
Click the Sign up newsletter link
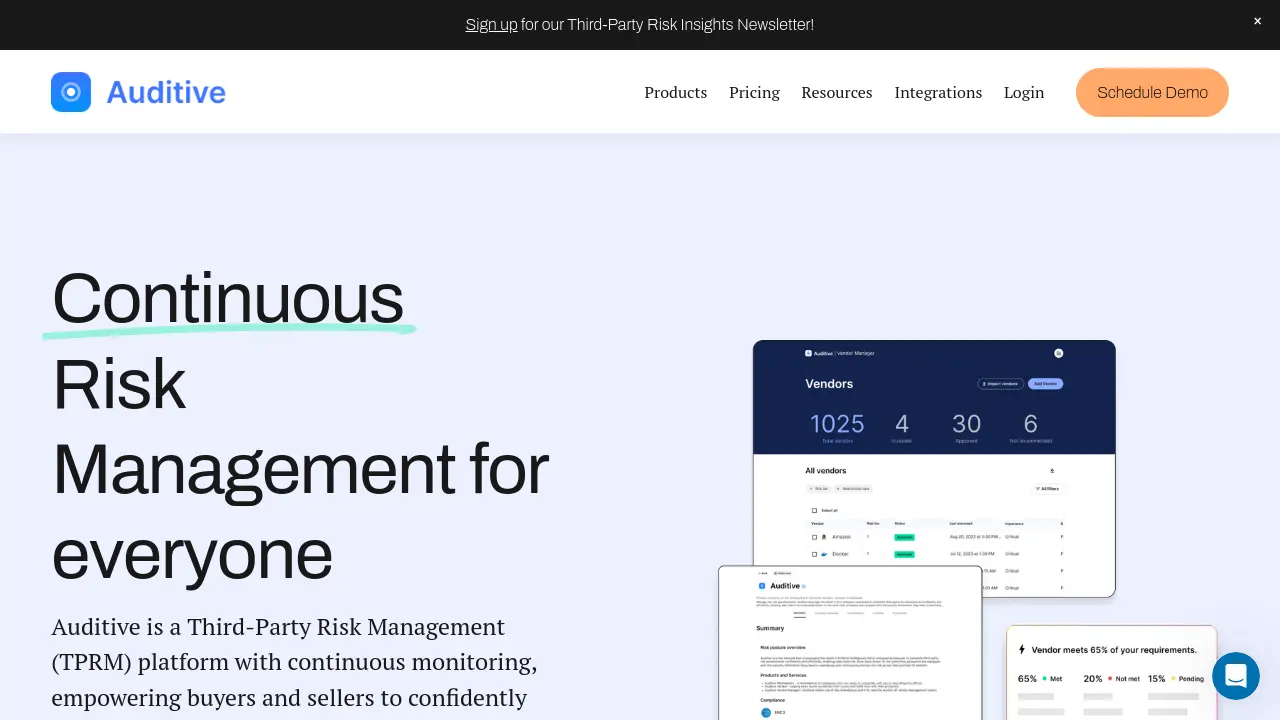(491, 24)
